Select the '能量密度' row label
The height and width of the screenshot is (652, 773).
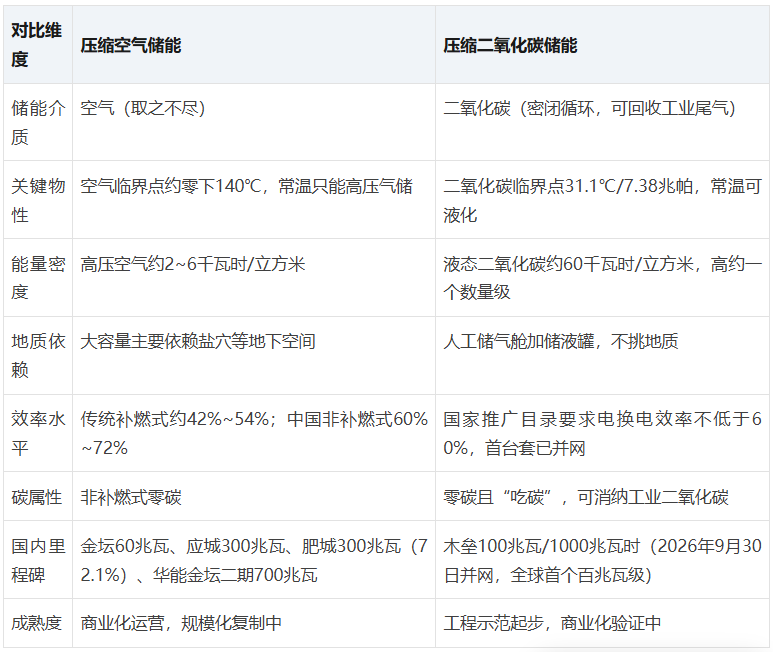pyautogui.click(x=38, y=278)
